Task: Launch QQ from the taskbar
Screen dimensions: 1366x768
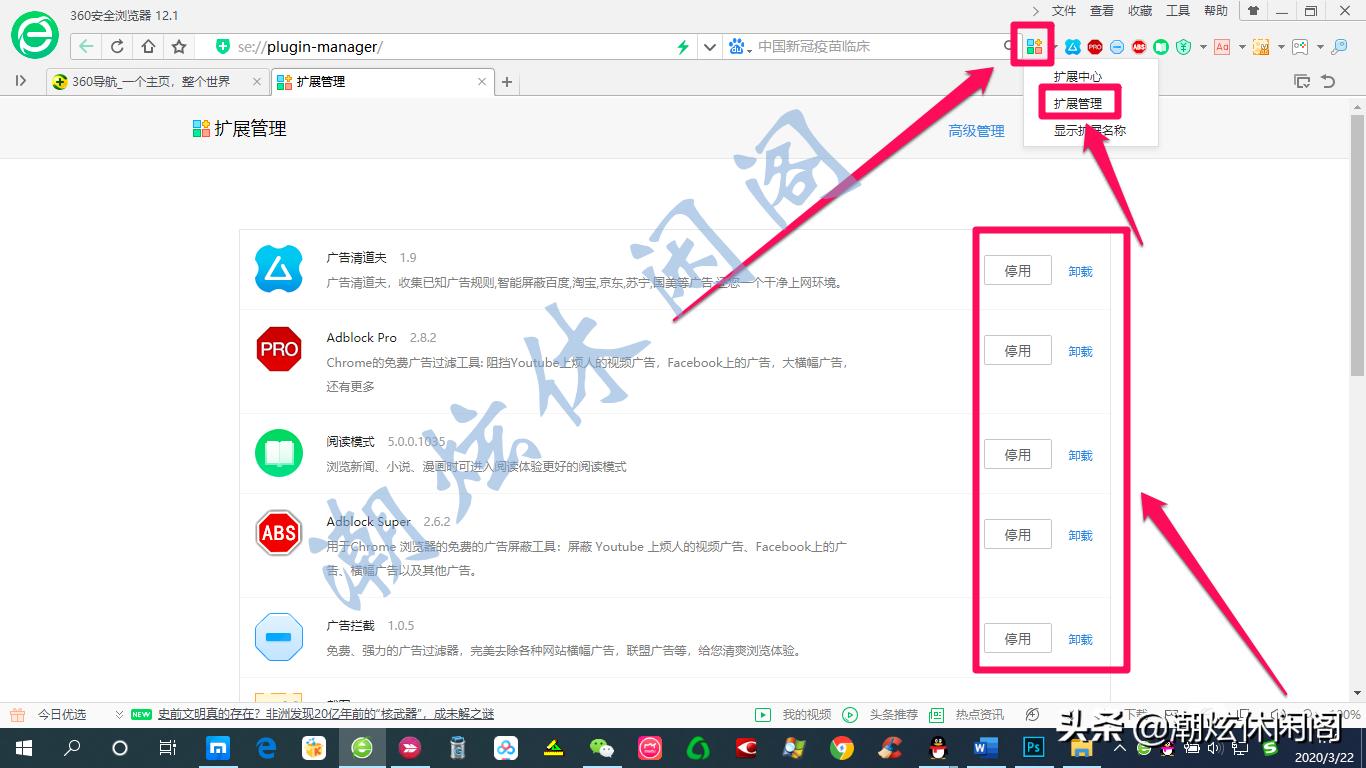Action: coord(938,747)
